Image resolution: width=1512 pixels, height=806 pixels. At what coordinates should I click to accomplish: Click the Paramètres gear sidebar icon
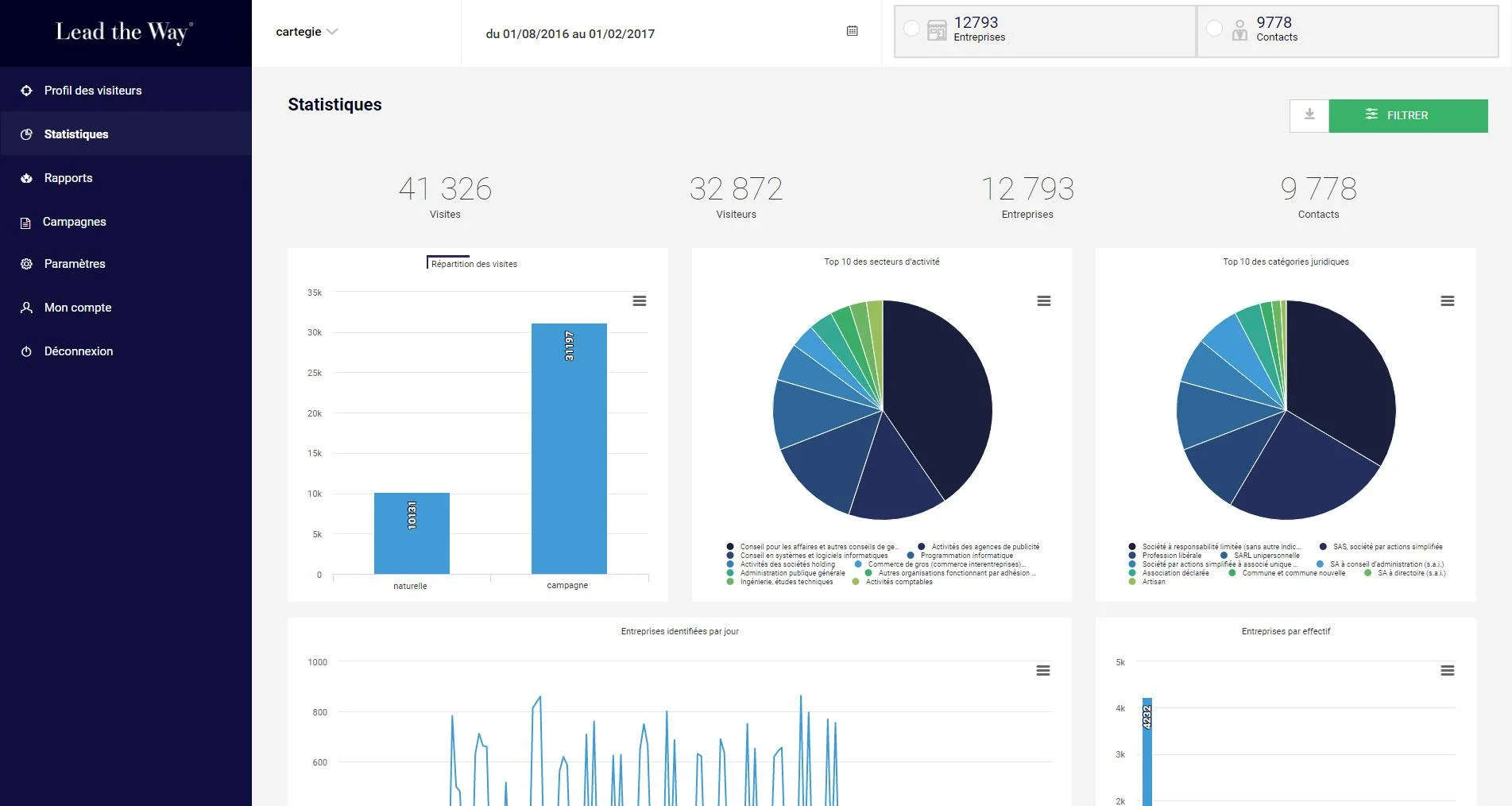(26, 264)
